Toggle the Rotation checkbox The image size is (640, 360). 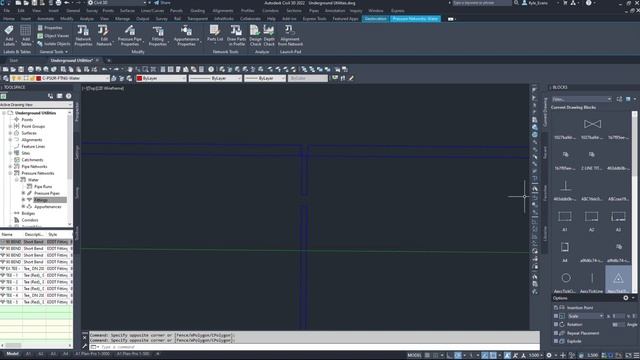[556, 324]
